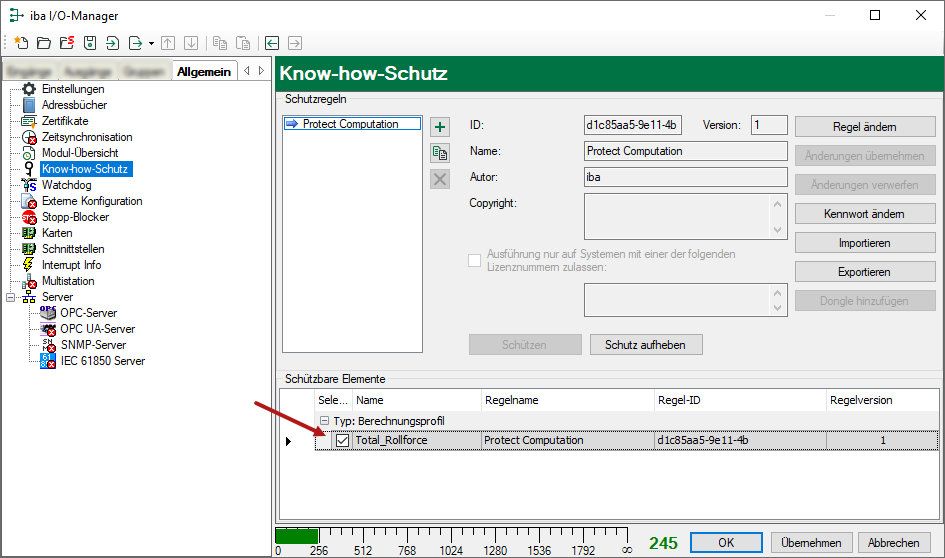The image size is (945, 558).
Task: Collapse the Typ: Berechnungsprofil group
Action: click(x=323, y=421)
